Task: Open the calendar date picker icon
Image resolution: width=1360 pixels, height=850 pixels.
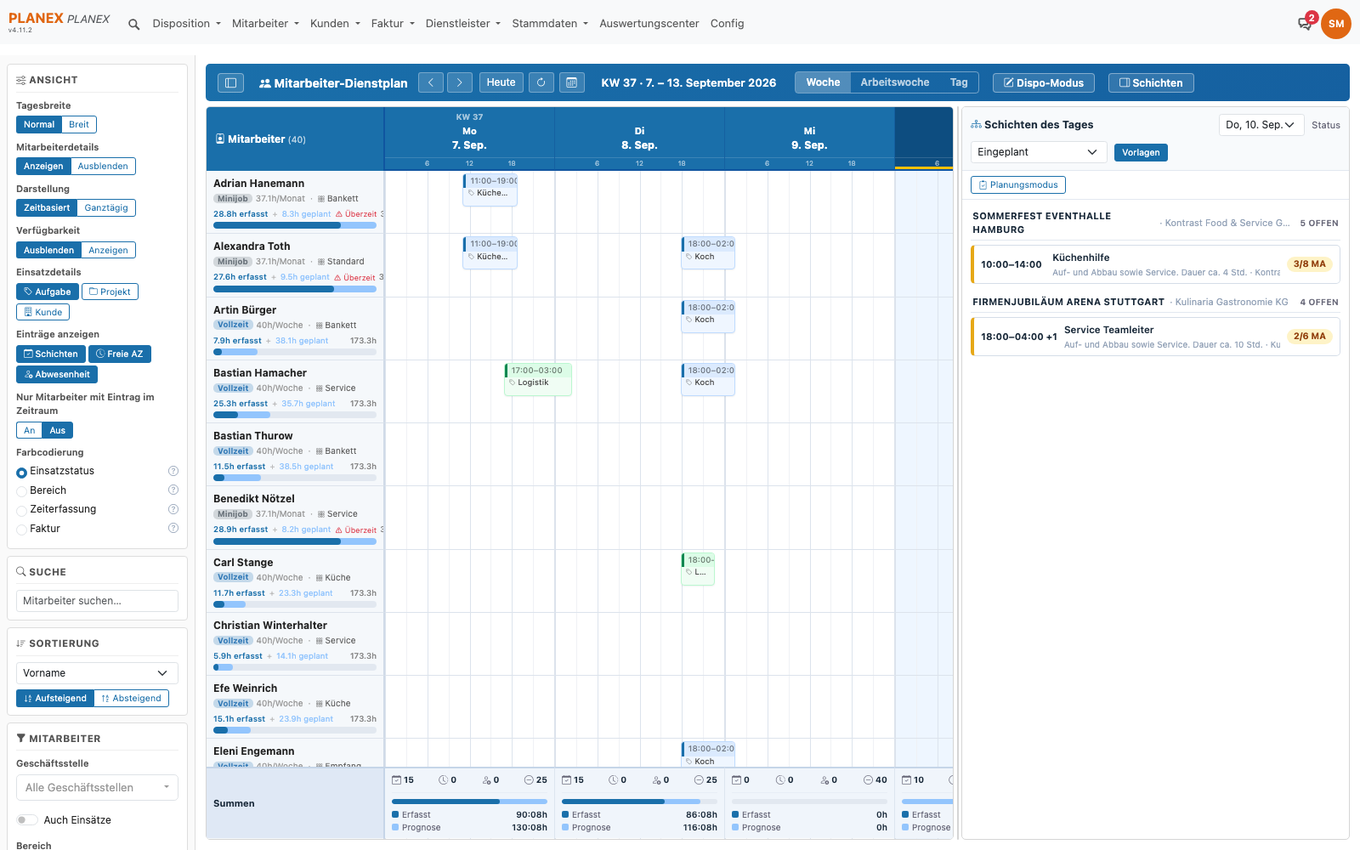Action: point(571,83)
